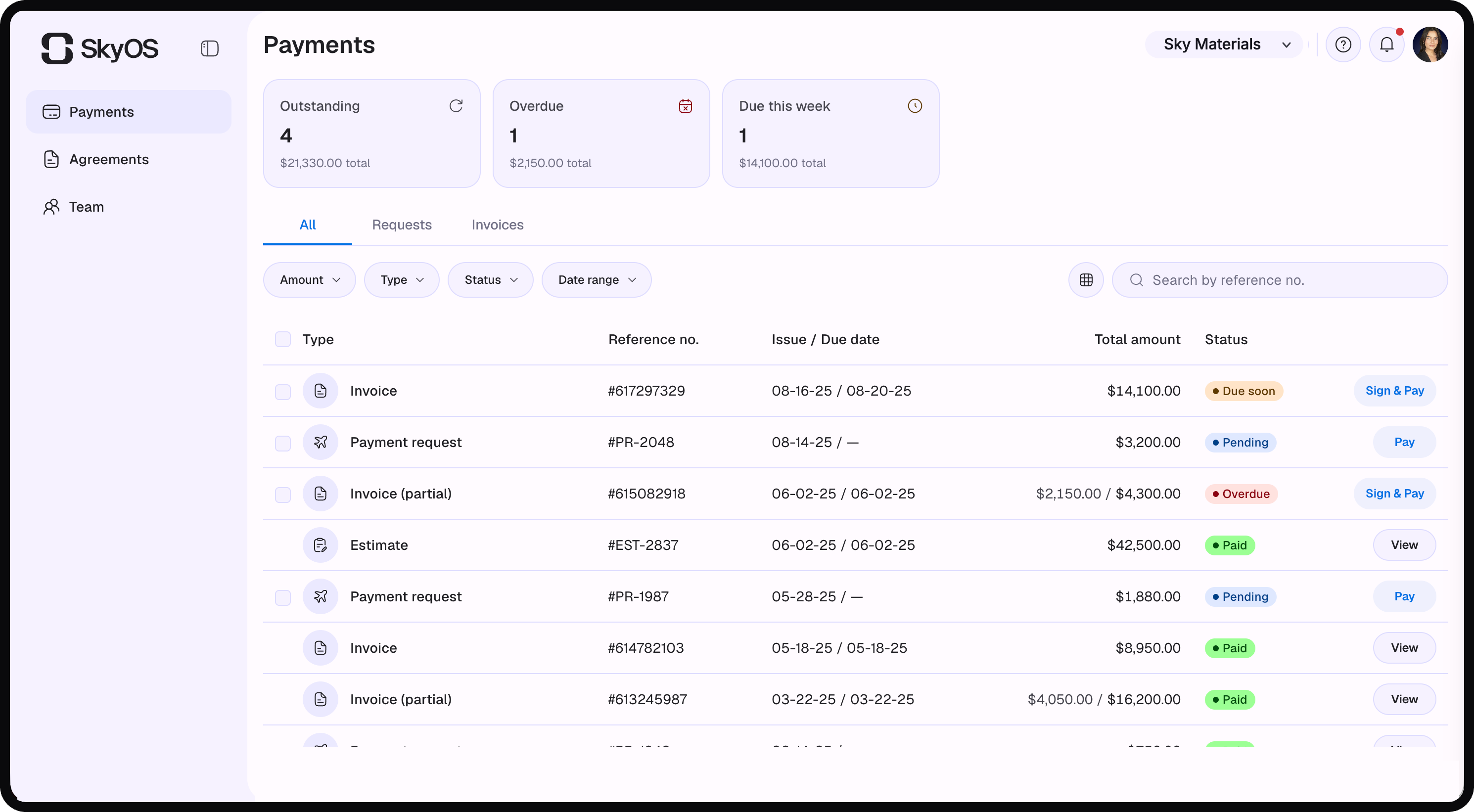
Task: Open the Status filter dropdown
Action: (x=490, y=280)
